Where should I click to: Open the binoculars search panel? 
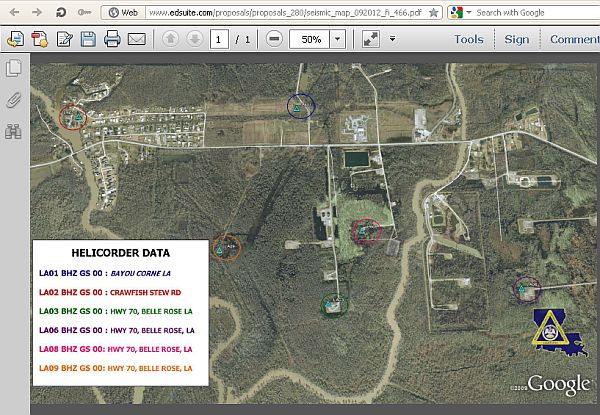pyautogui.click(x=14, y=130)
